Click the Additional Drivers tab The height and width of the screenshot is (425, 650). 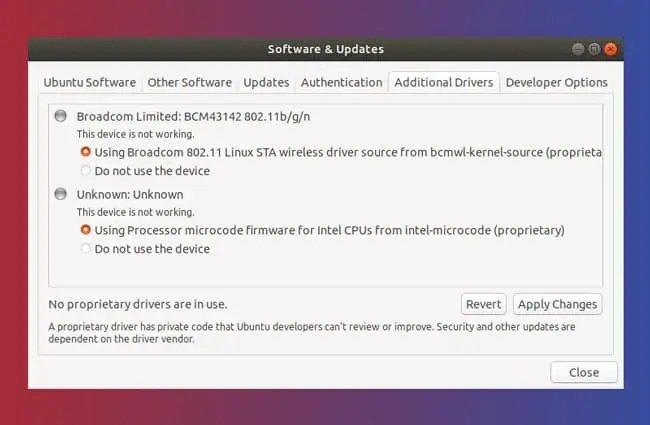coord(444,83)
